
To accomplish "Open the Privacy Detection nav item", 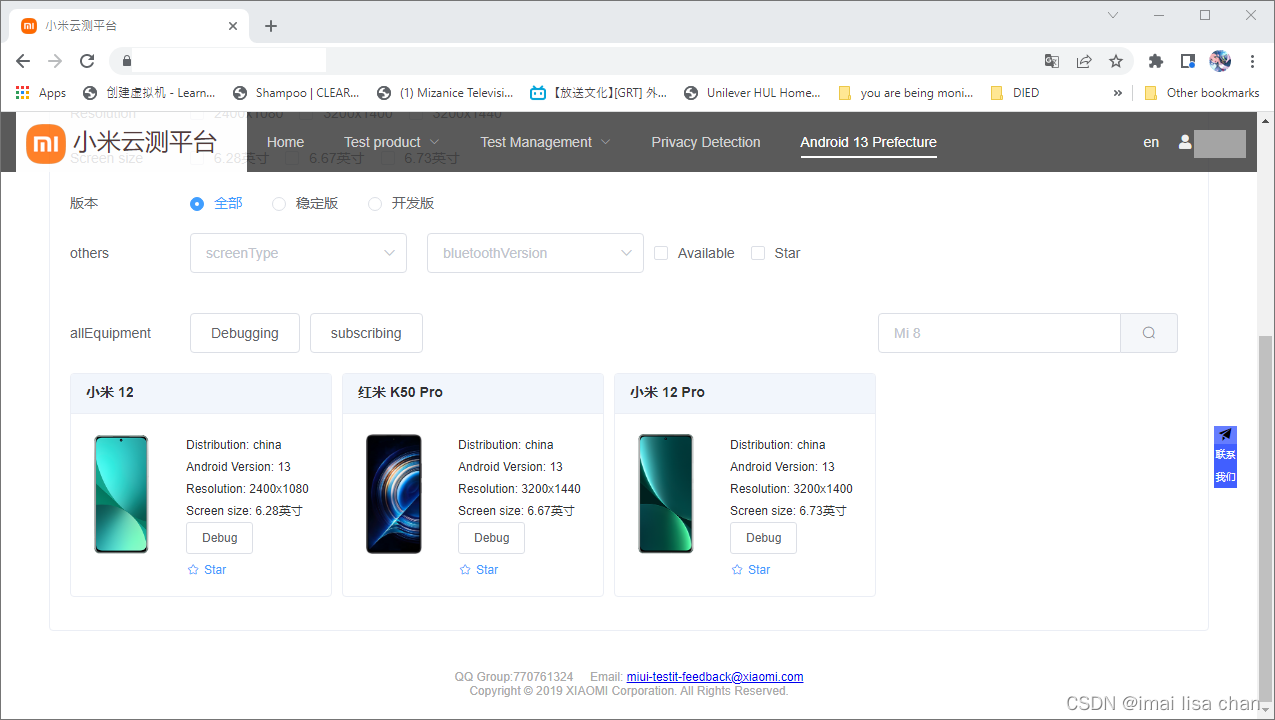I will (706, 142).
